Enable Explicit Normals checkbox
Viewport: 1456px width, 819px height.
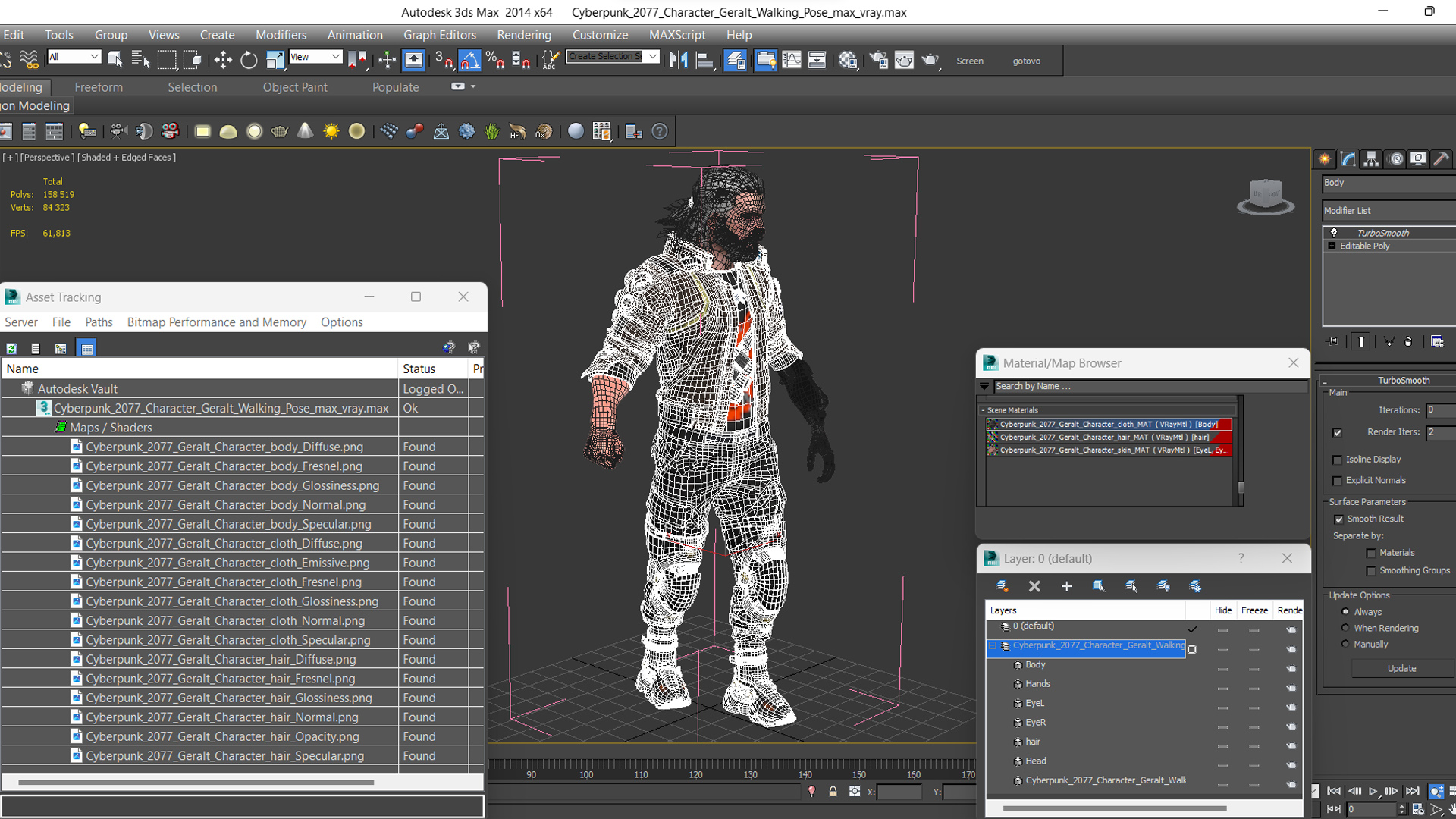[1338, 481]
